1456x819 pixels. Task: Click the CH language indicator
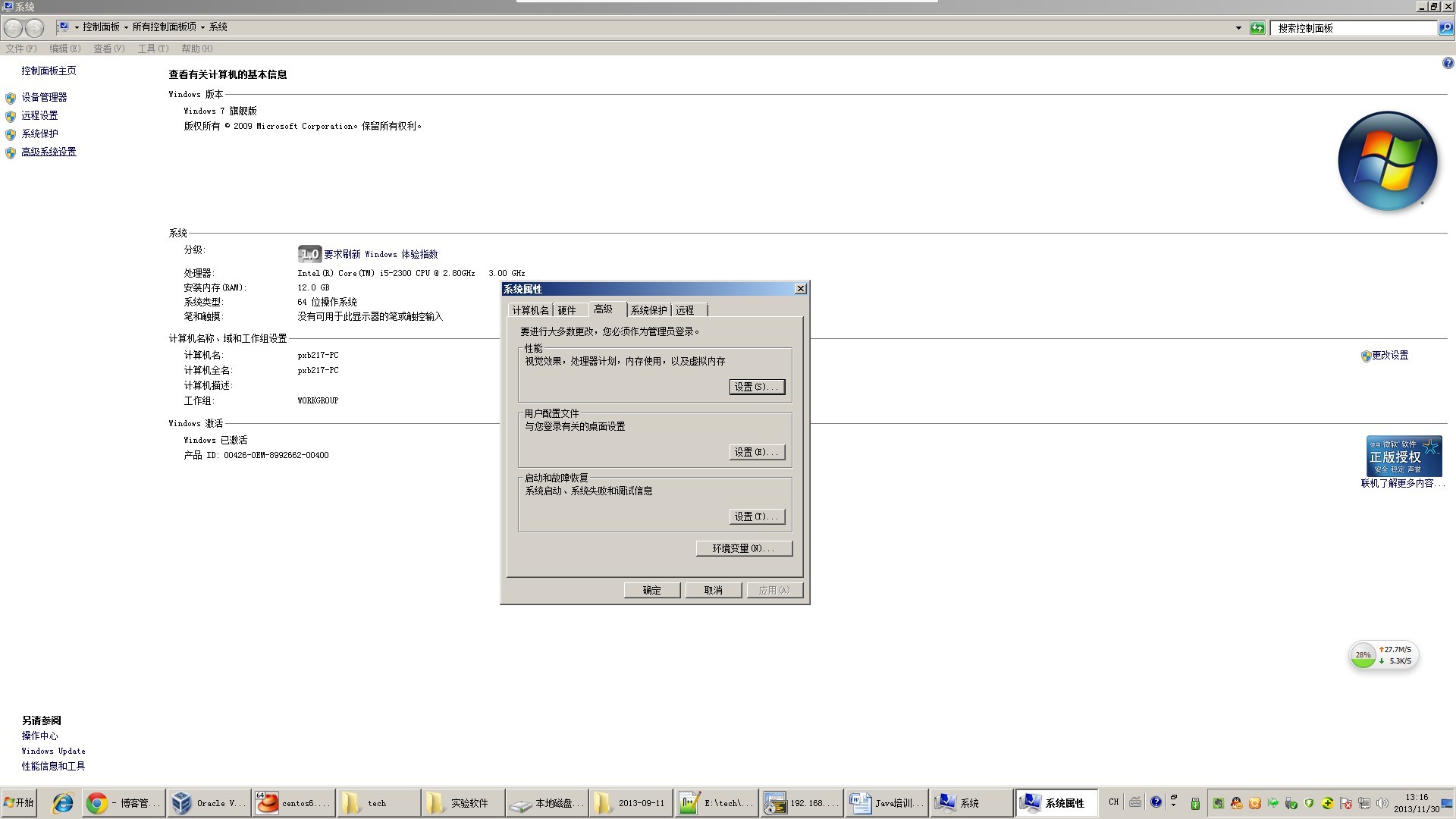coord(1113,802)
